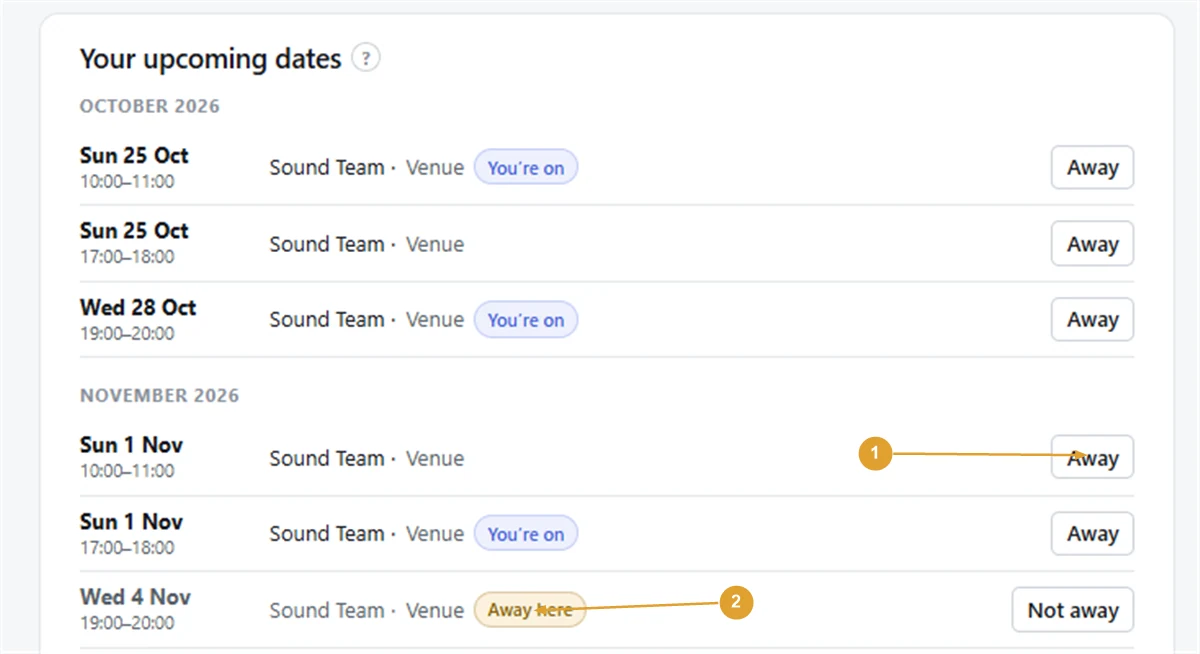Open the help icon beside Your upcoming dates
The image size is (1200, 654).
coord(366,59)
